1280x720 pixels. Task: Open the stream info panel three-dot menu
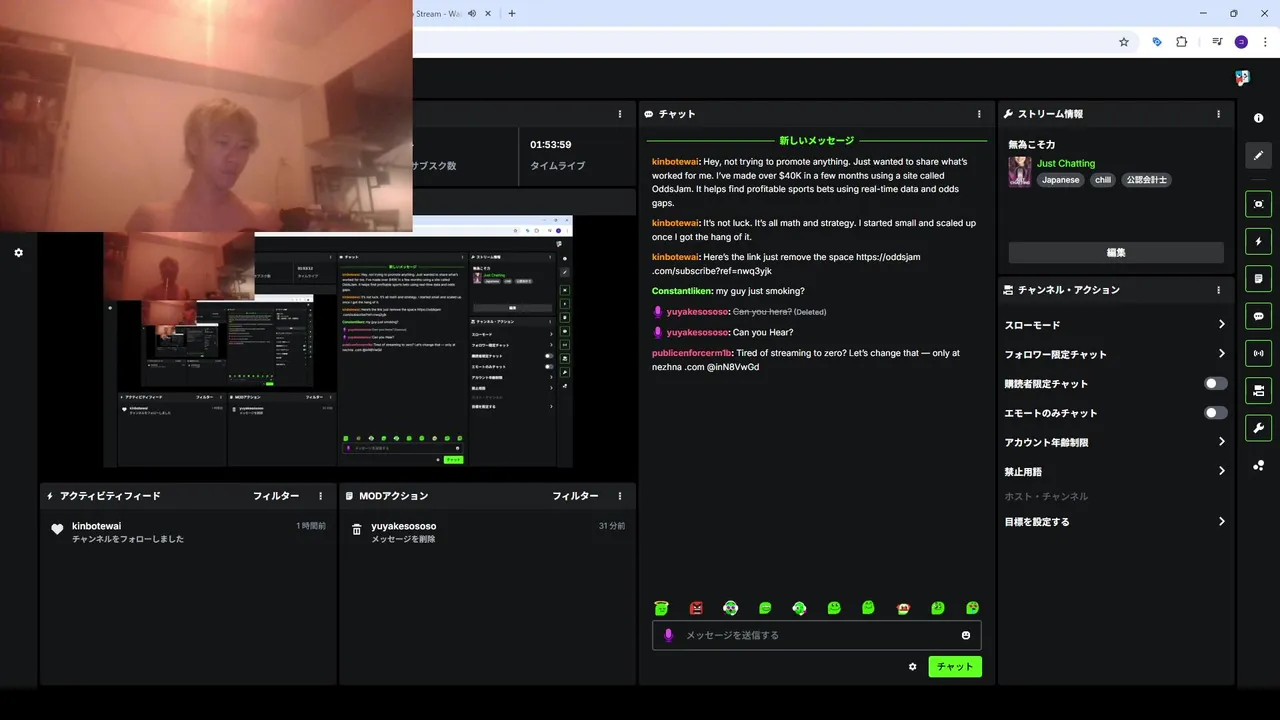(x=1218, y=114)
